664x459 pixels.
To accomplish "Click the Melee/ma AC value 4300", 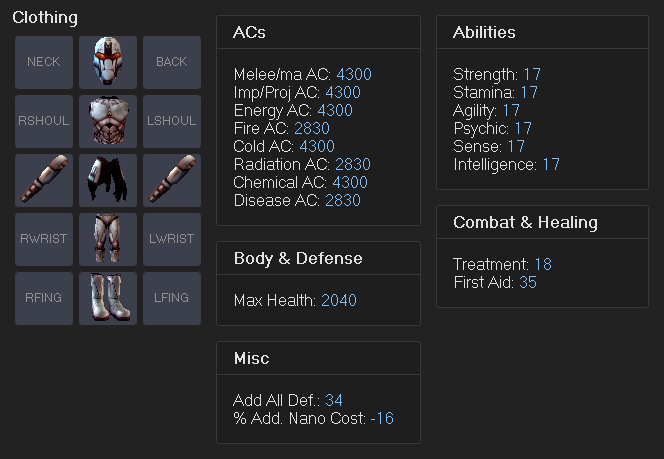I will (354, 75).
